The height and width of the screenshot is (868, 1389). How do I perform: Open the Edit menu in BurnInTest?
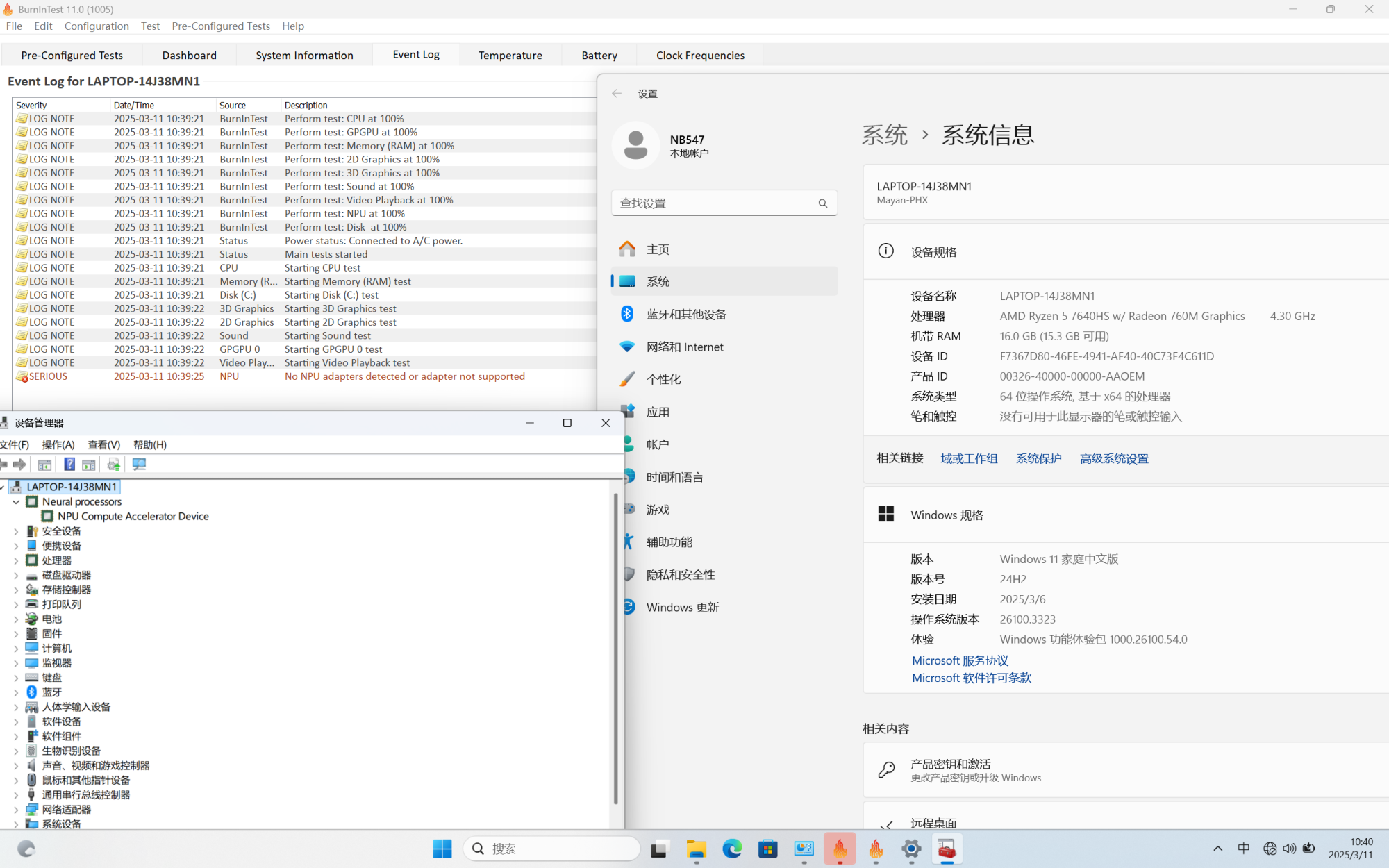pyautogui.click(x=43, y=26)
